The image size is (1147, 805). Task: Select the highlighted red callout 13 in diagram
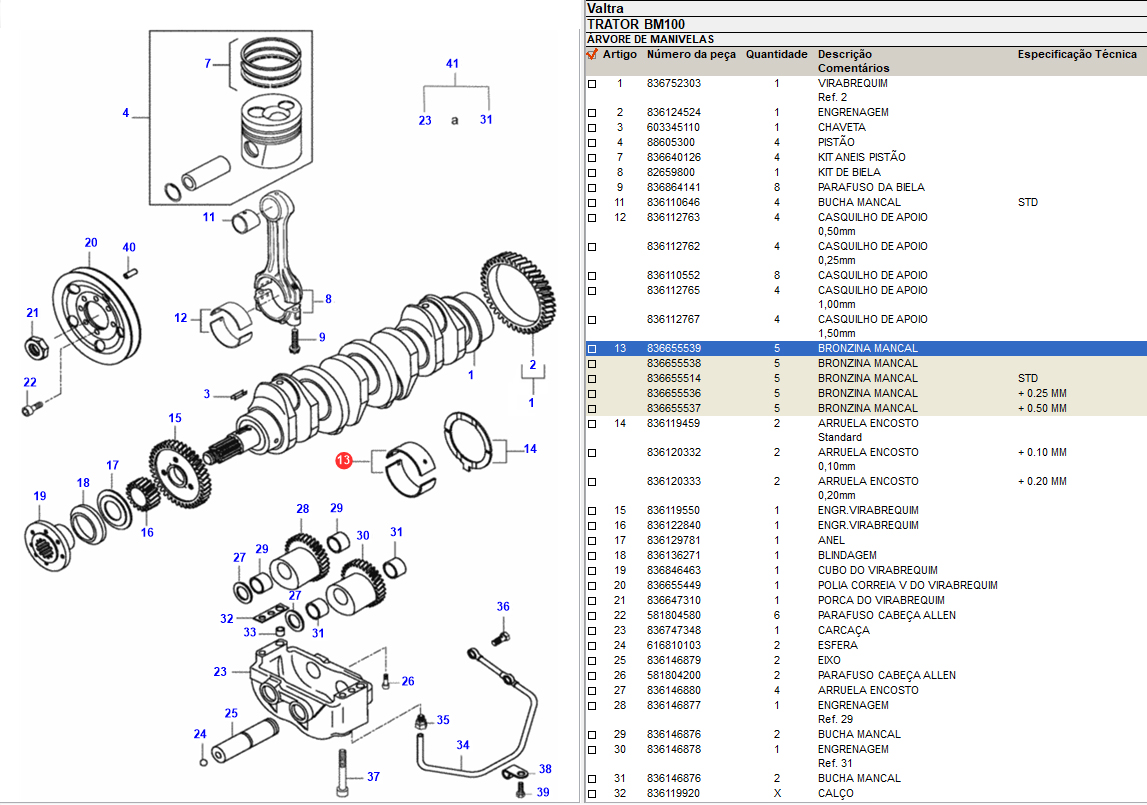pyautogui.click(x=344, y=461)
